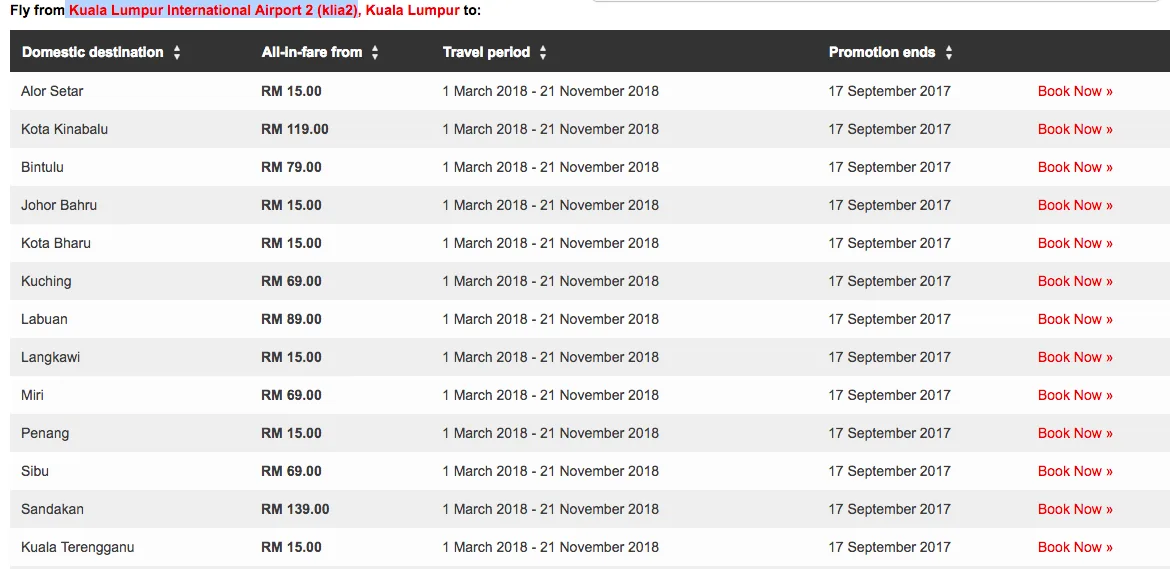Sort by Domestic destination arrows icon
This screenshot has height=569, width=1170.
click(x=177, y=52)
